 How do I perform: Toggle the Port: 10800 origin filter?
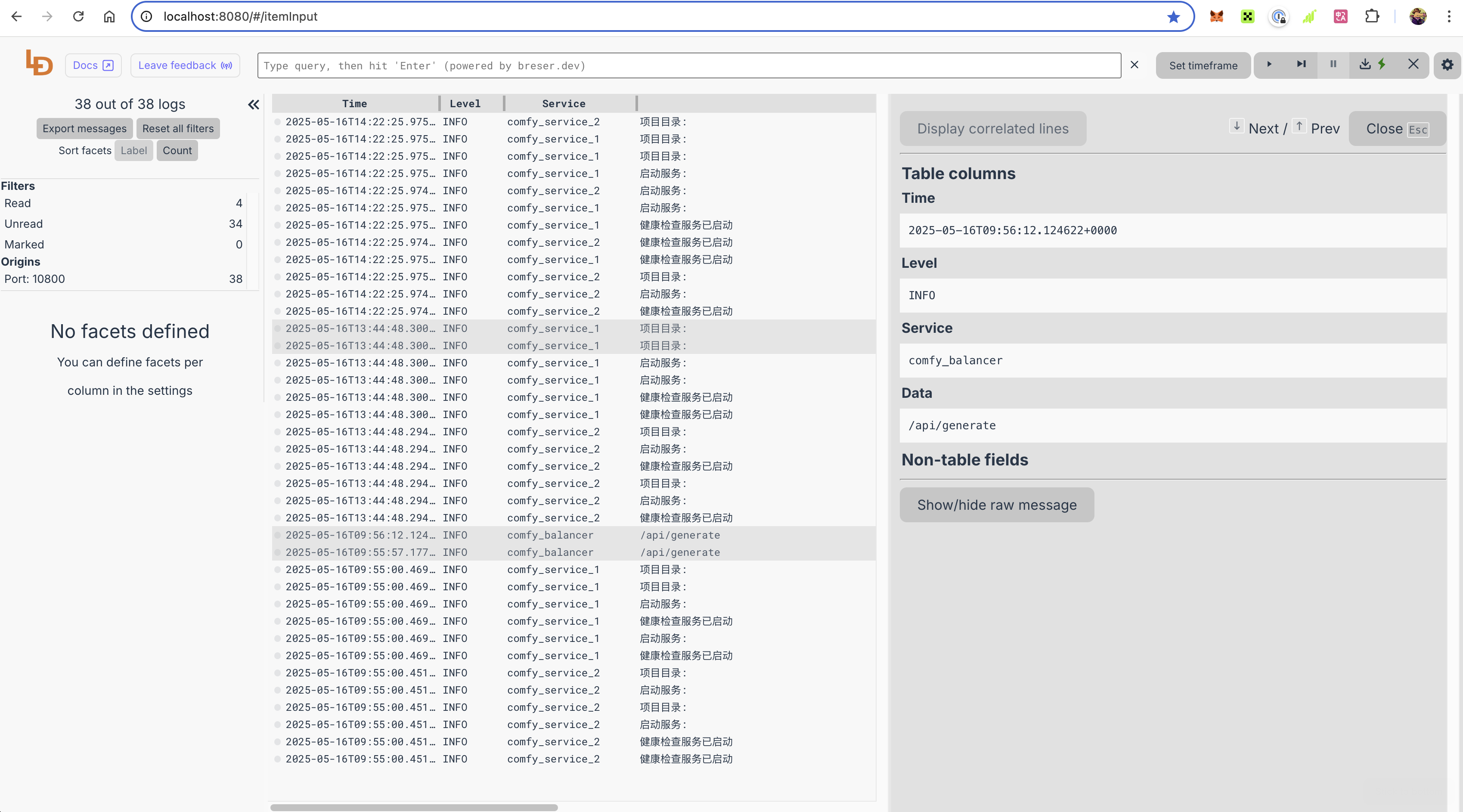pyautogui.click(x=123, y=279)
